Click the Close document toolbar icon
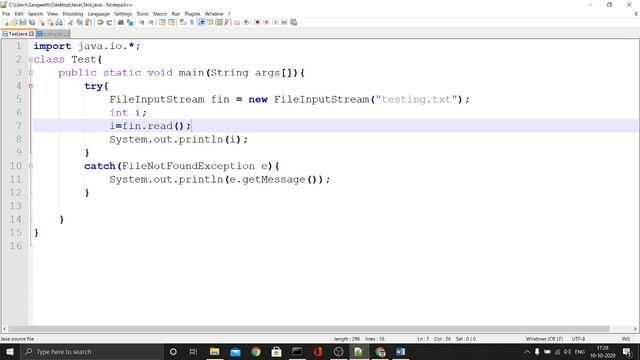640x360 pixels. (x=42, y=22)
